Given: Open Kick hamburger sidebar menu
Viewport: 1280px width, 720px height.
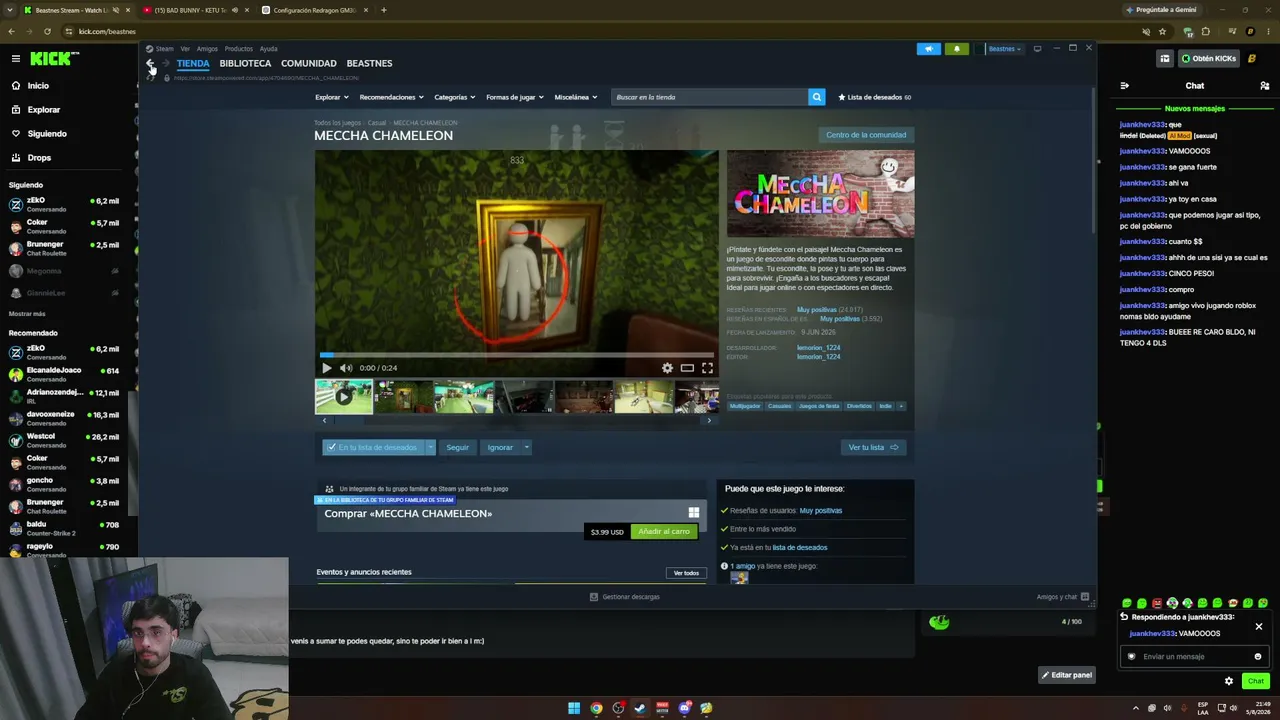Looking at the screenshot, I should pos(16,59).
